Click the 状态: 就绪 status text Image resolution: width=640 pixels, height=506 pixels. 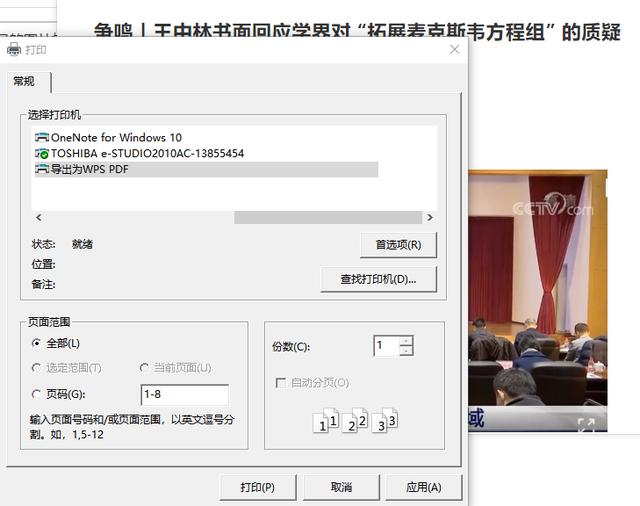pos(62,244)
